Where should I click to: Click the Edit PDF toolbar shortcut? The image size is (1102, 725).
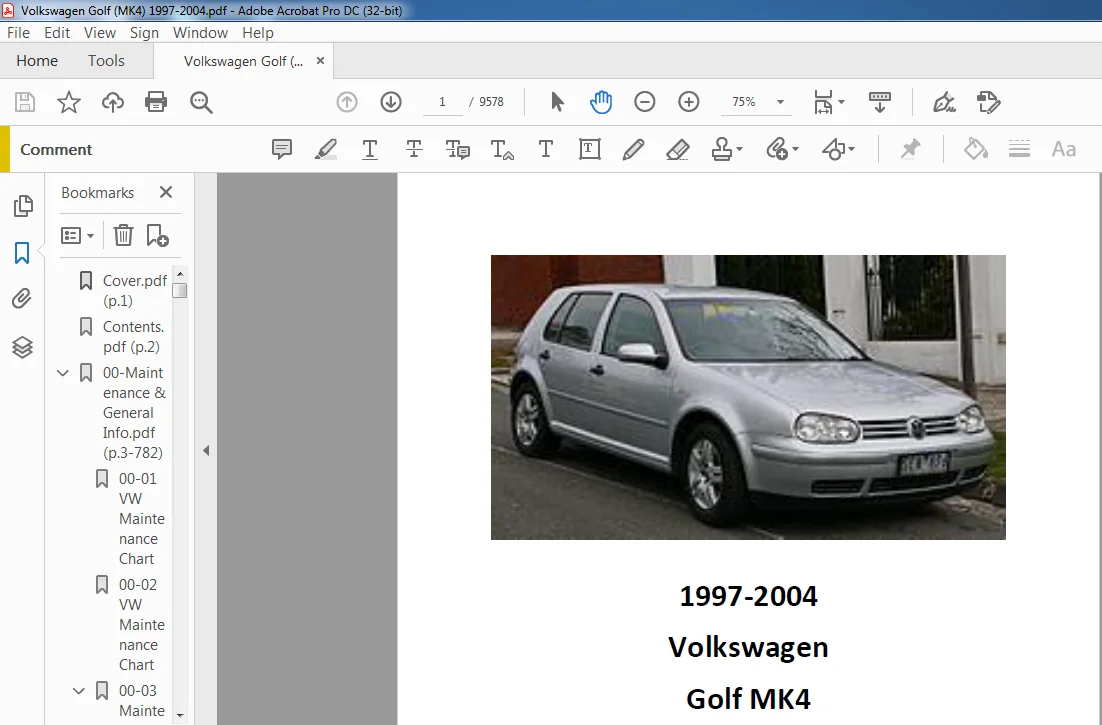coord(988,103)
